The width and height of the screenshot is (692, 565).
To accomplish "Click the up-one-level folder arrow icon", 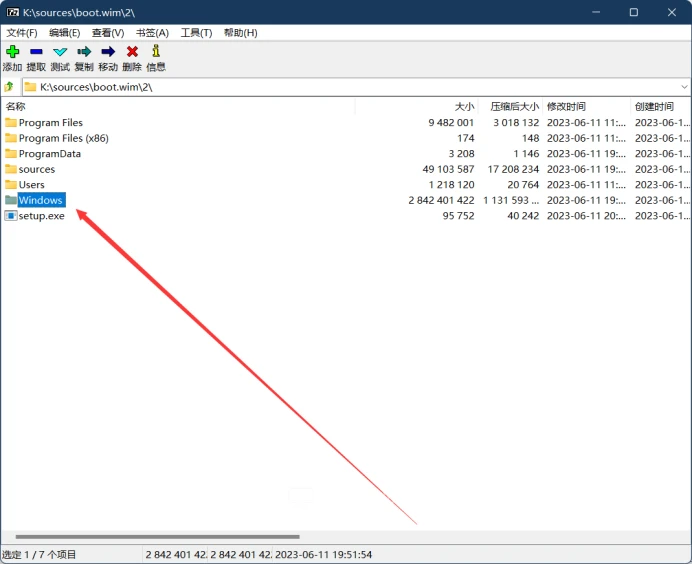I will (9, 87).
